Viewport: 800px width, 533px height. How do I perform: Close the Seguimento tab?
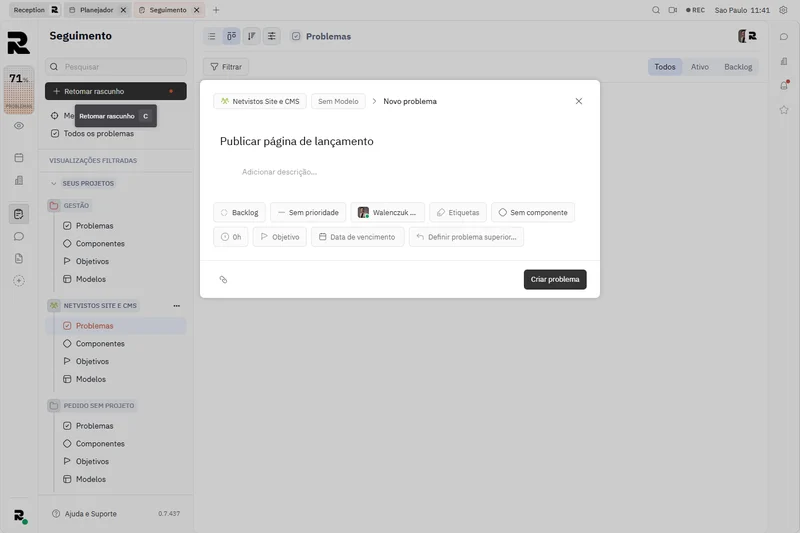196,10
